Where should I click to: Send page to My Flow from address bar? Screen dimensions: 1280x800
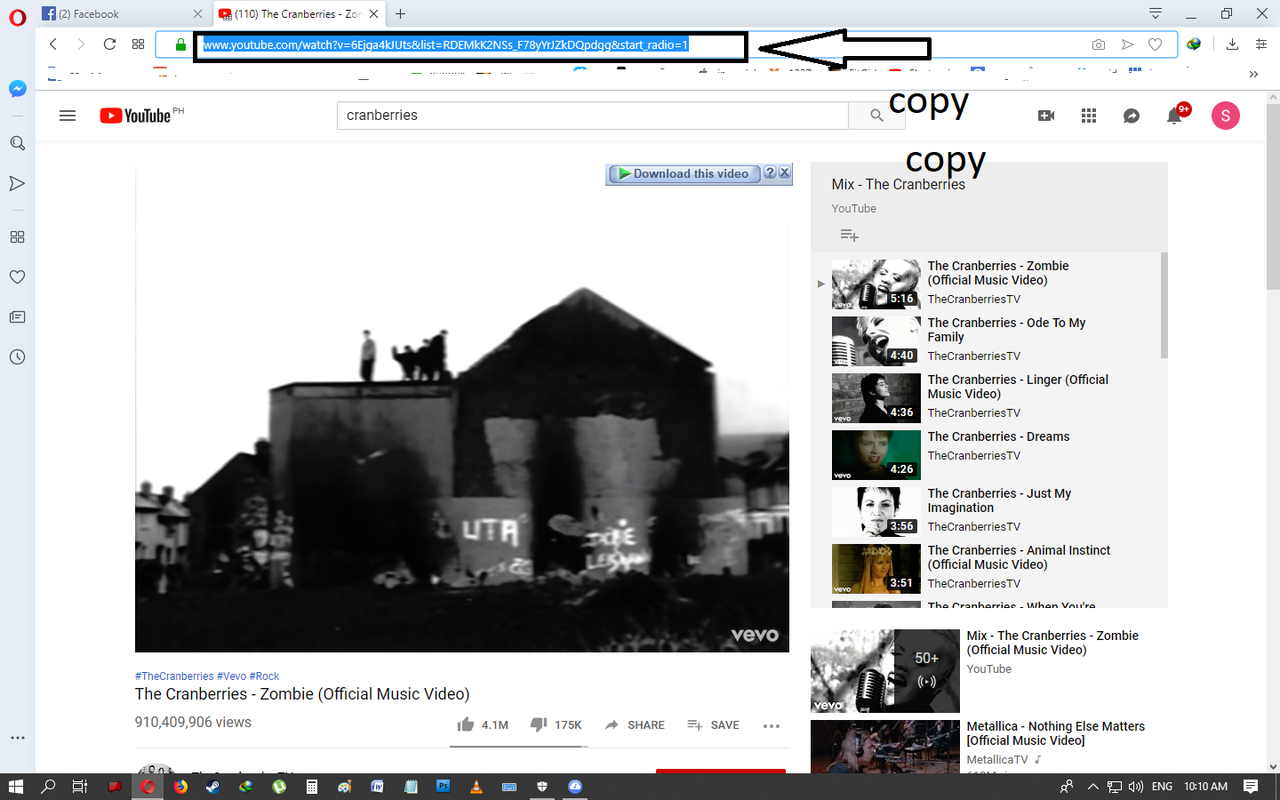(1127, 45)
